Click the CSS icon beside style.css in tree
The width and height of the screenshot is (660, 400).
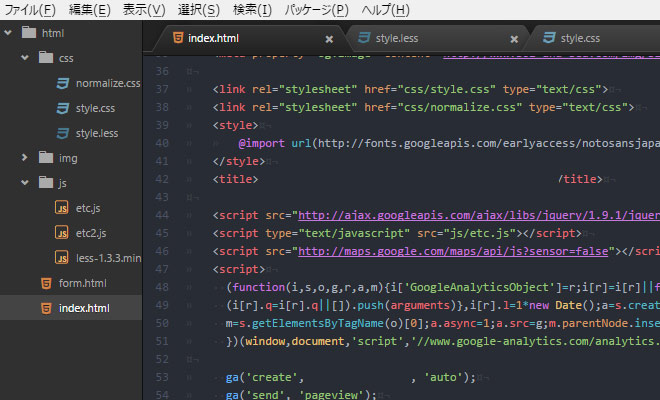pyautogui.click(x=63, y=108)
